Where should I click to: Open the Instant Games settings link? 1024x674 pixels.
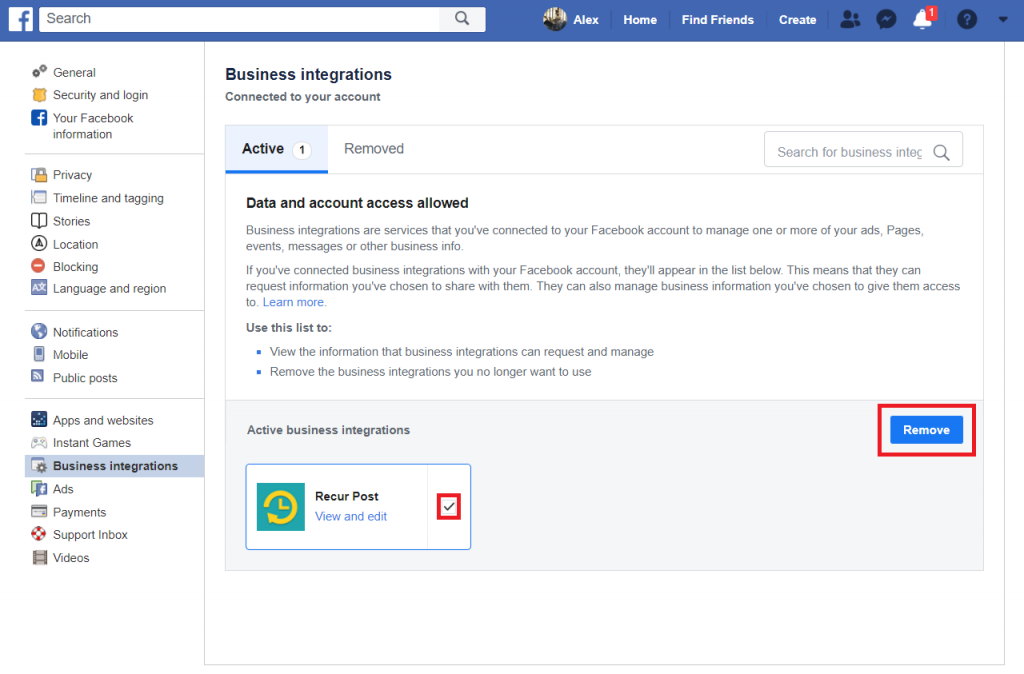92,443
